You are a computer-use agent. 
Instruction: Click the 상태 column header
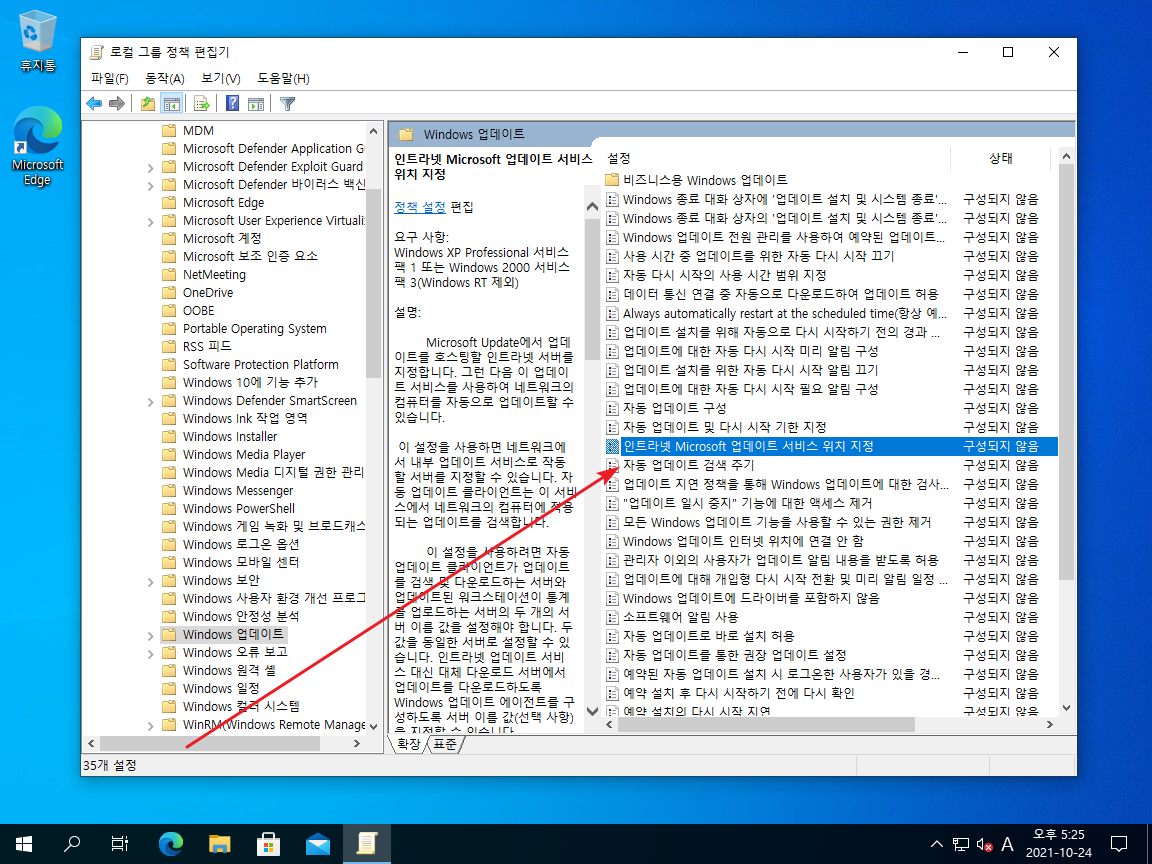pos(1001,158)
